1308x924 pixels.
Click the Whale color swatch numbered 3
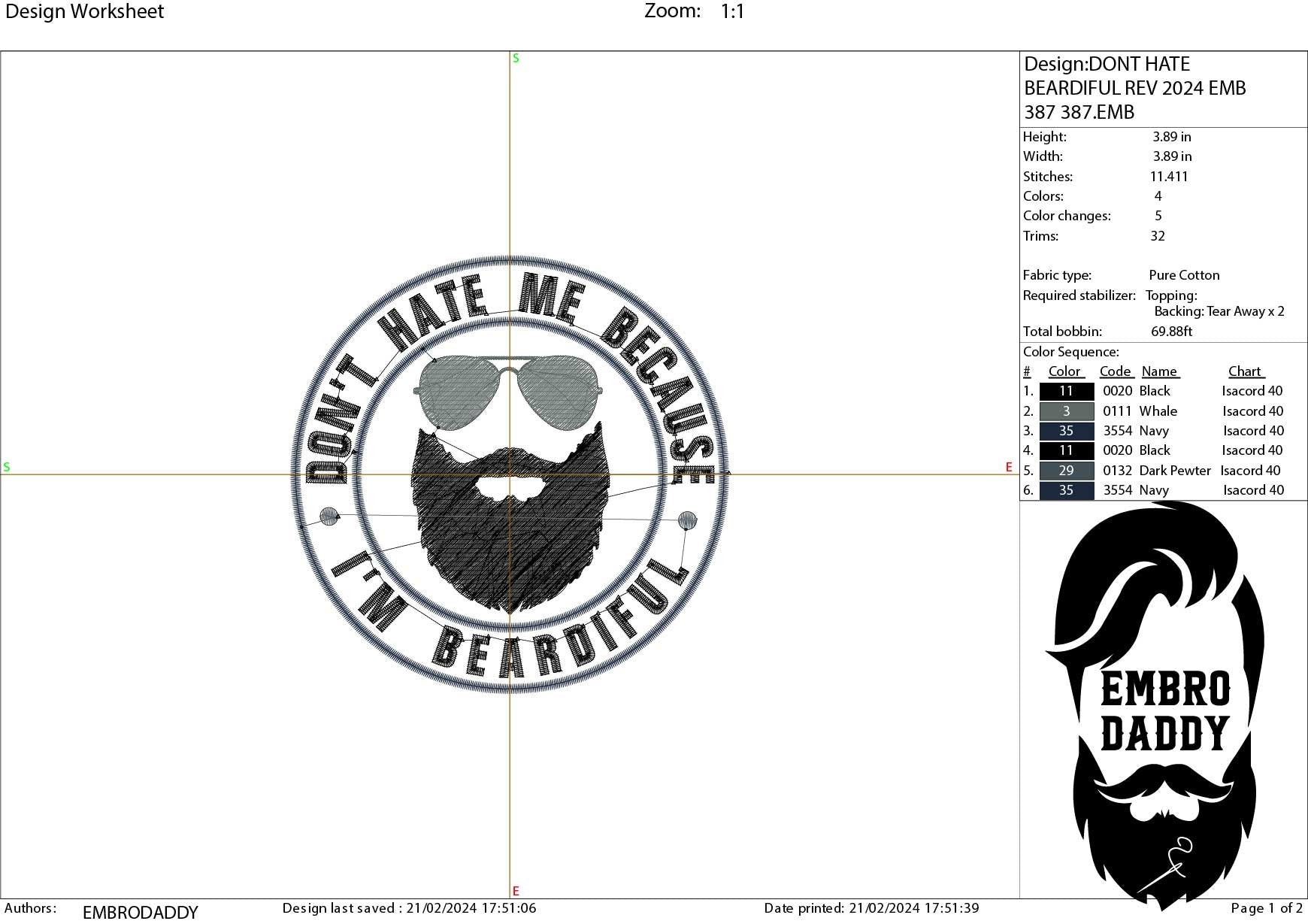[1066, 411]
